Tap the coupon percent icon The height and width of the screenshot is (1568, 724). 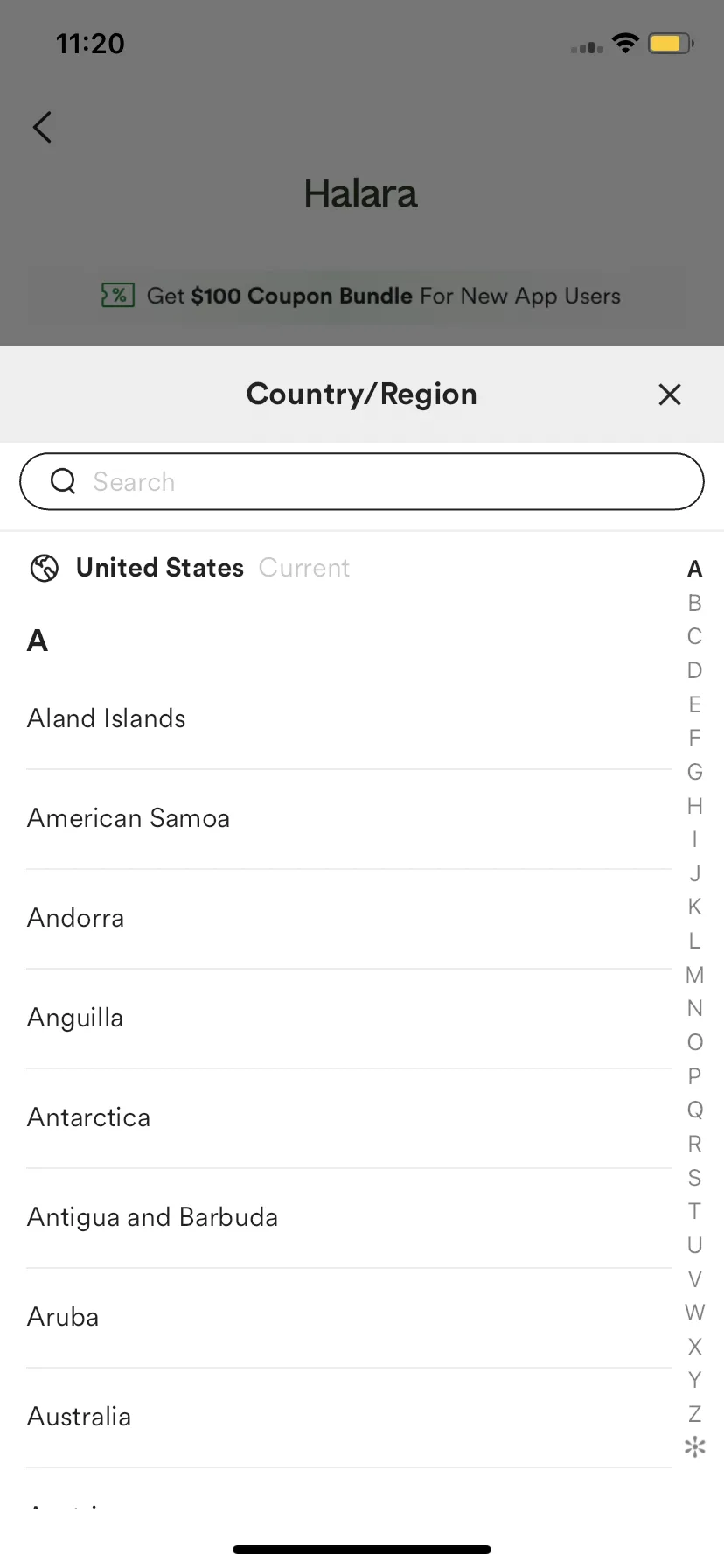click(118, 296)
